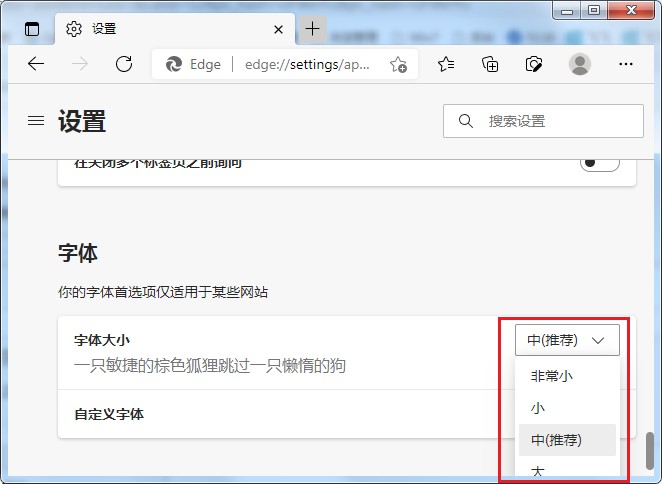This screenshot has width=662, height=484.
Task: Refresh the page with reload icon
Action: tap(124, 64)
